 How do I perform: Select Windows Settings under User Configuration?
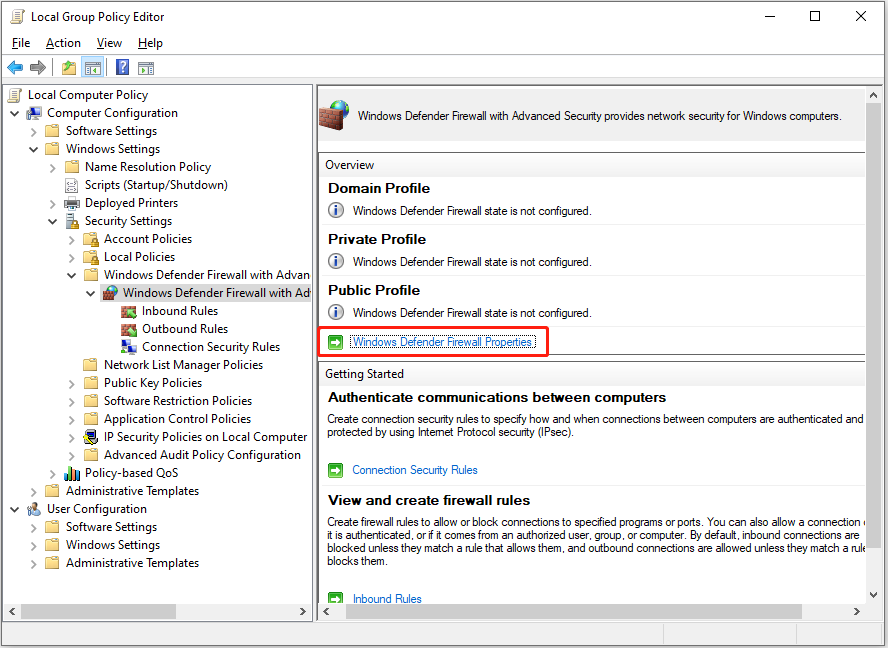[x=113, y=545]
